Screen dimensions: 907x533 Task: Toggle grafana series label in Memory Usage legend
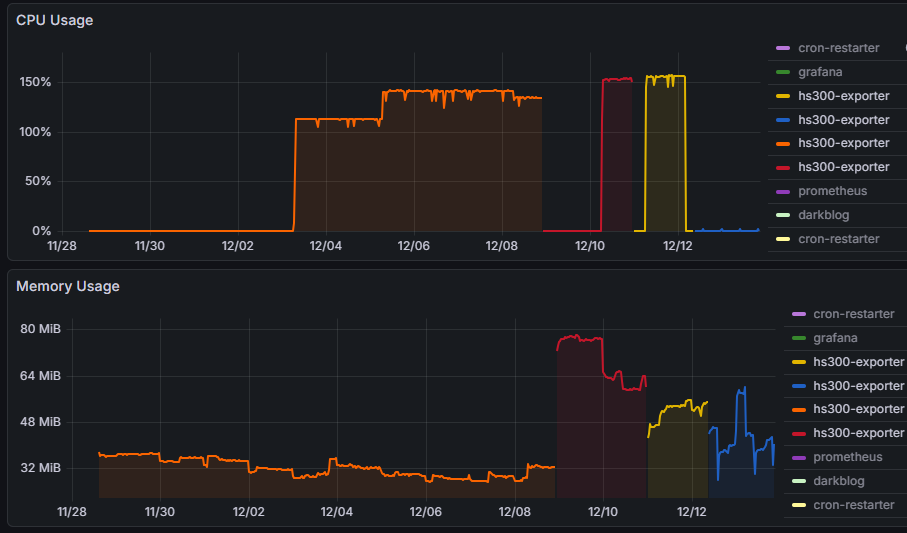click(x=834, y=338)
